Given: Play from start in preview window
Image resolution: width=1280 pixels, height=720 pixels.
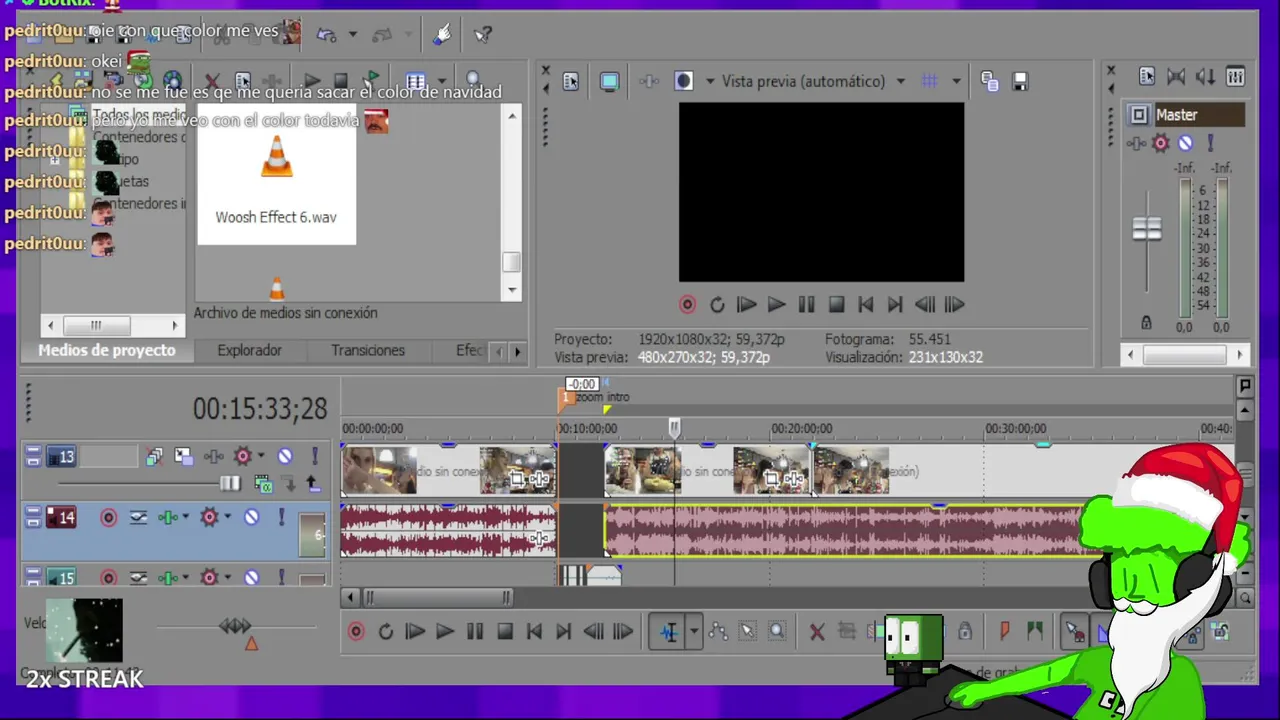Looking at the screenshot, I should [746, 305].
